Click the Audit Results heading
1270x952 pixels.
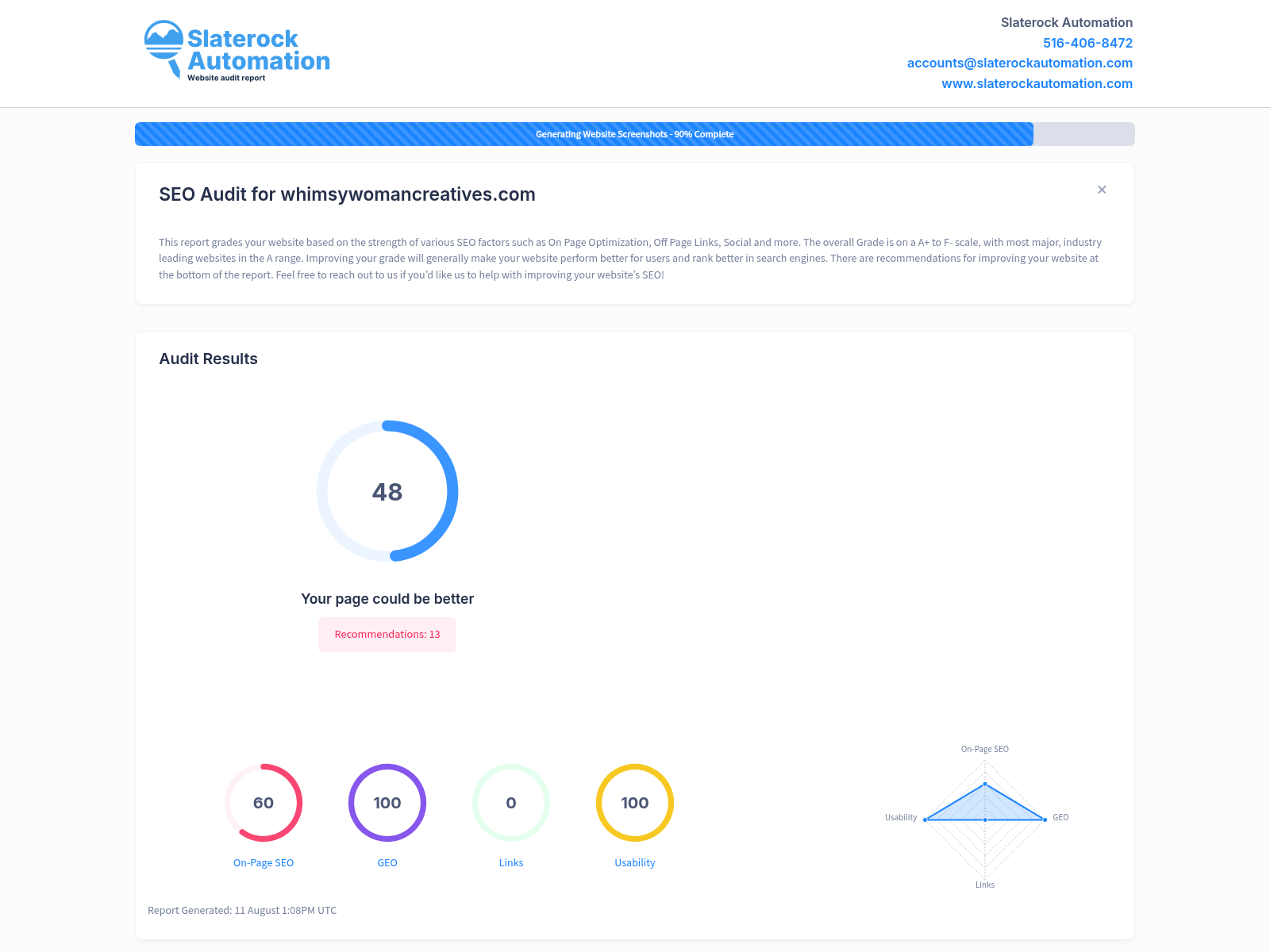pyautogui.click(x=208, y=359)
